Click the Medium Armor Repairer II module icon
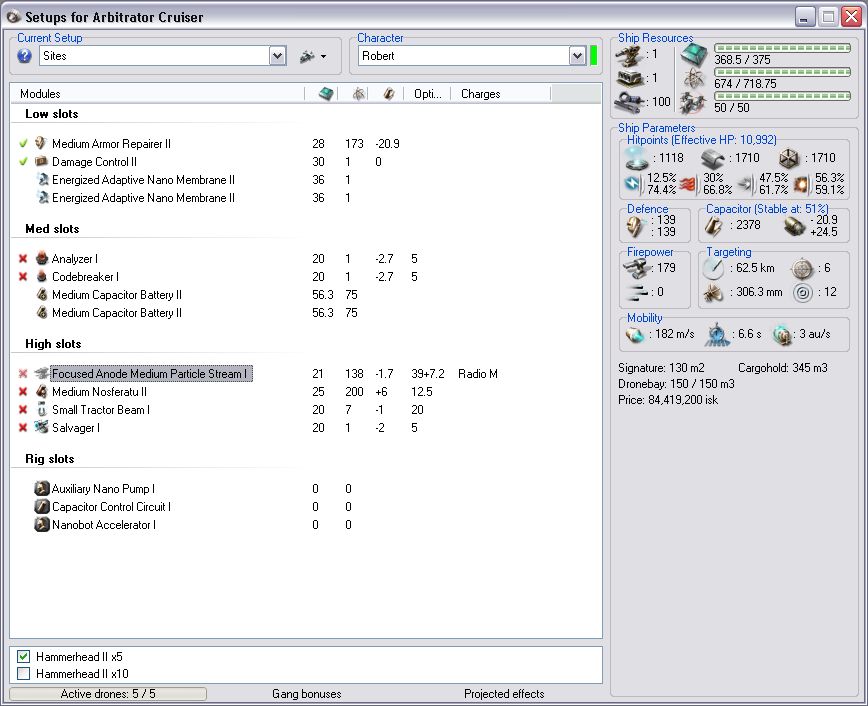Viewport: 868px width, 706px height. point(41,143)
